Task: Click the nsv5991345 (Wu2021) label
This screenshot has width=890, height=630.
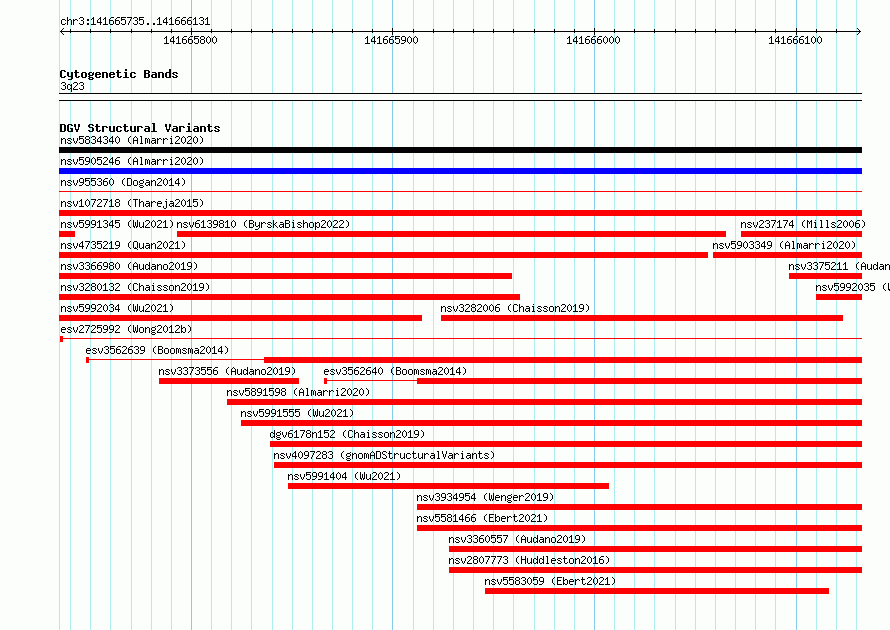Action: click(117, 224)
